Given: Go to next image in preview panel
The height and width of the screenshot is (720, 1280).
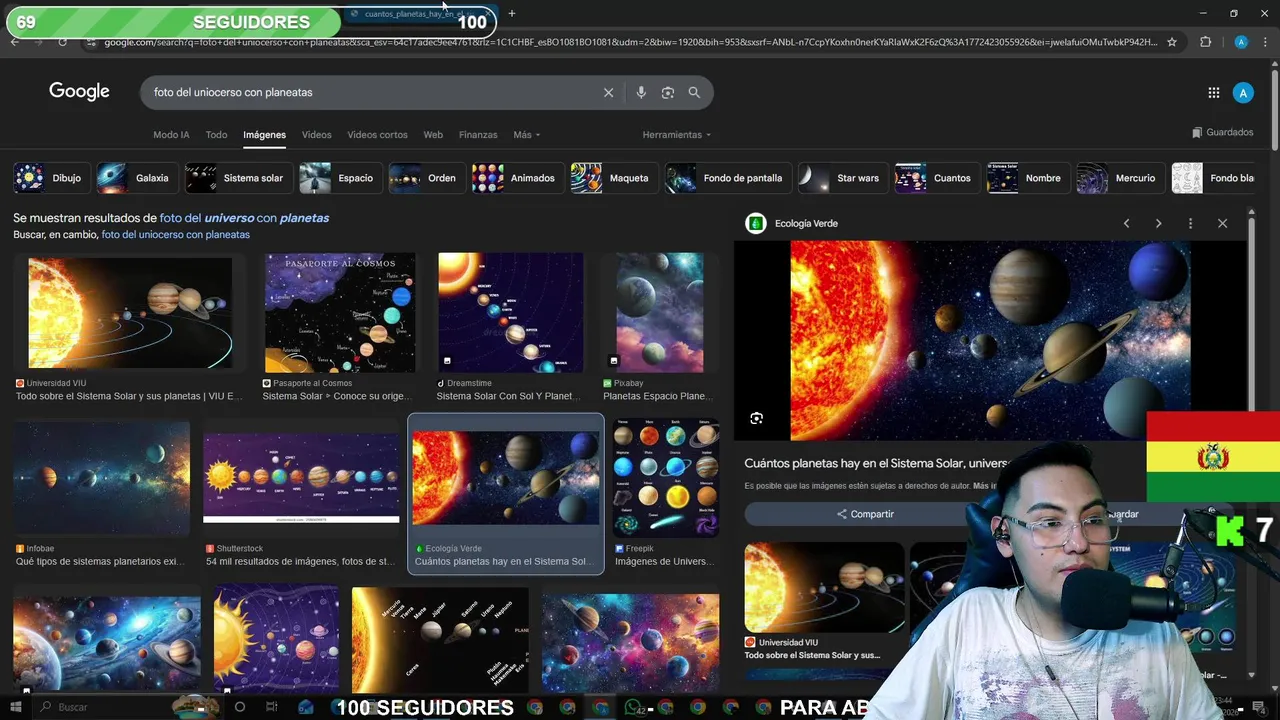Looking at the screenshot, I should click(1158, 223).
